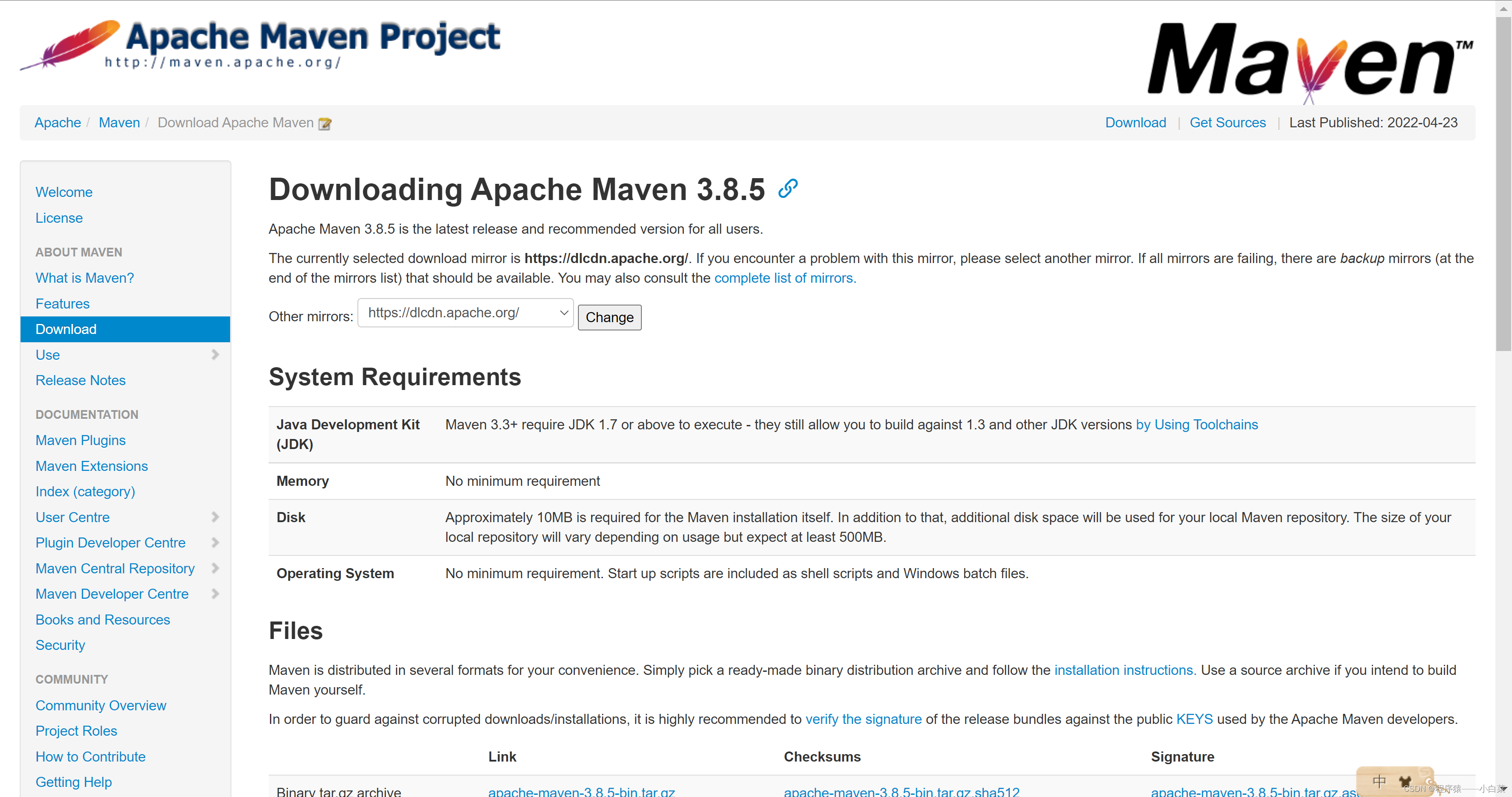This screenshot has height=797, width=1512.
Task: Open Maven Developer Centre link
Action: (112, 594)
